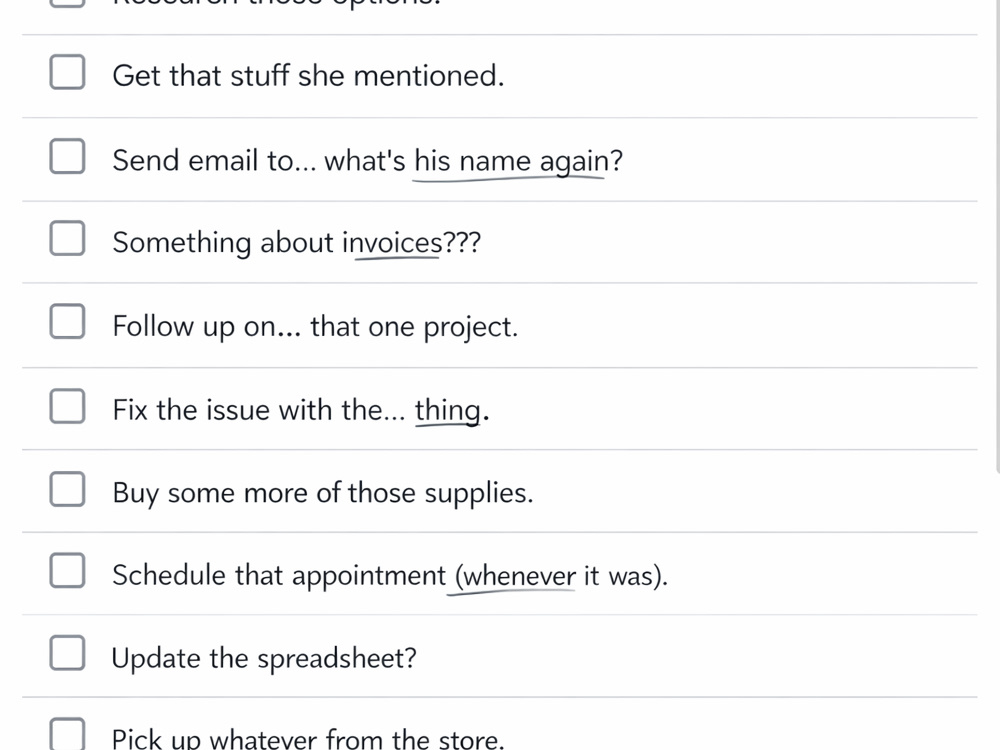Mark 'Something about invoices???' as done
1000x750 pixels.
click(x=68, y=238)
